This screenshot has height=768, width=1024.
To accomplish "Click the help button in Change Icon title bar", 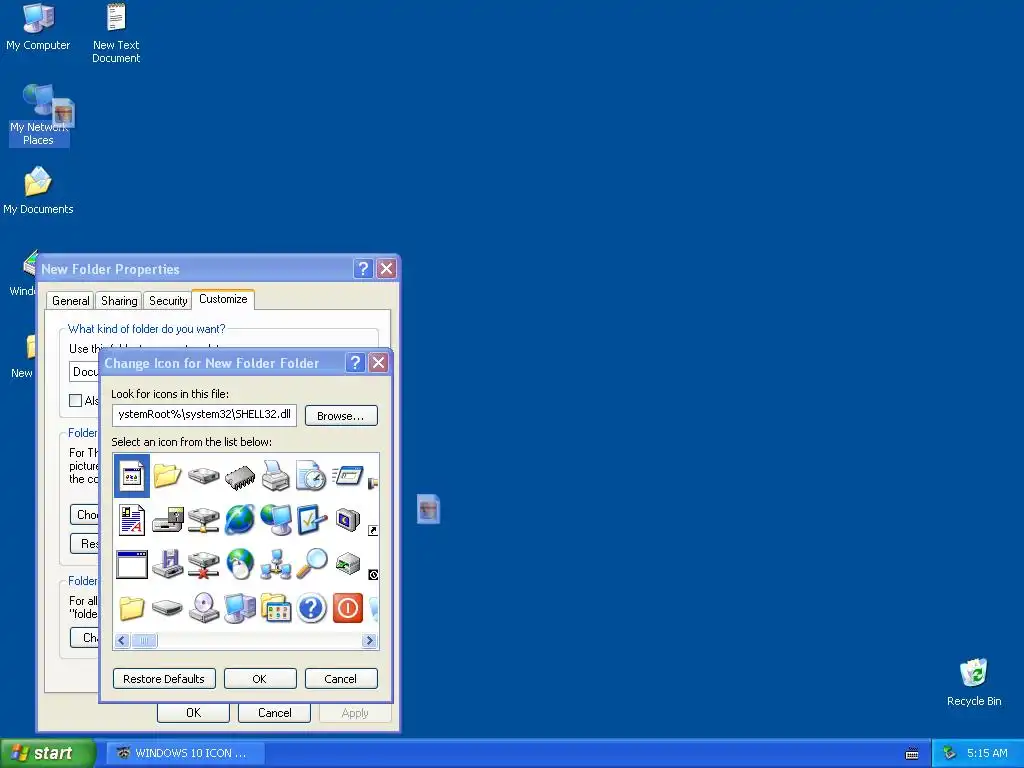I will click(x=355, y=362).
